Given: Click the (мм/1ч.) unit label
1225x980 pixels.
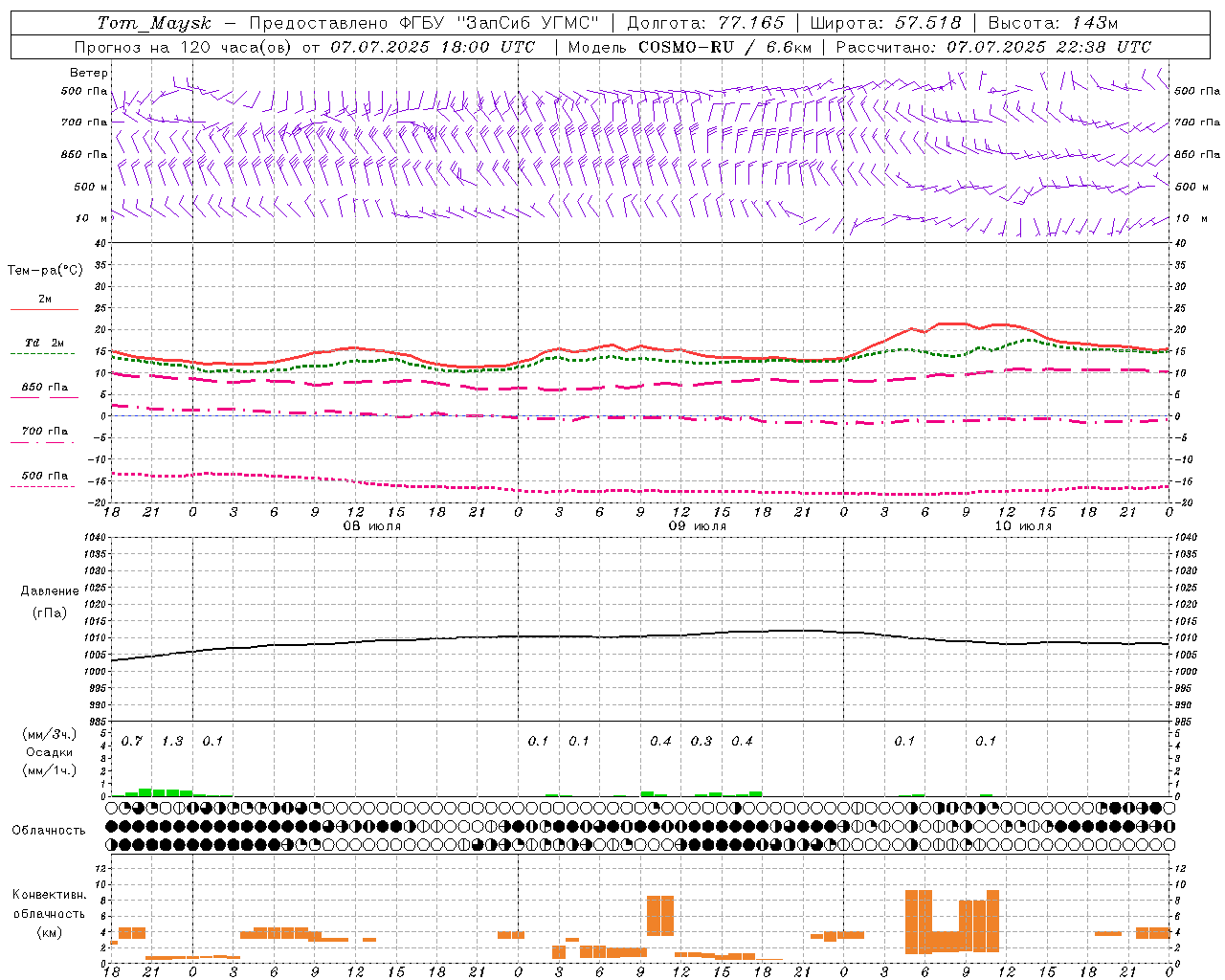Looking at the screenshot, I should click(50, 770).
